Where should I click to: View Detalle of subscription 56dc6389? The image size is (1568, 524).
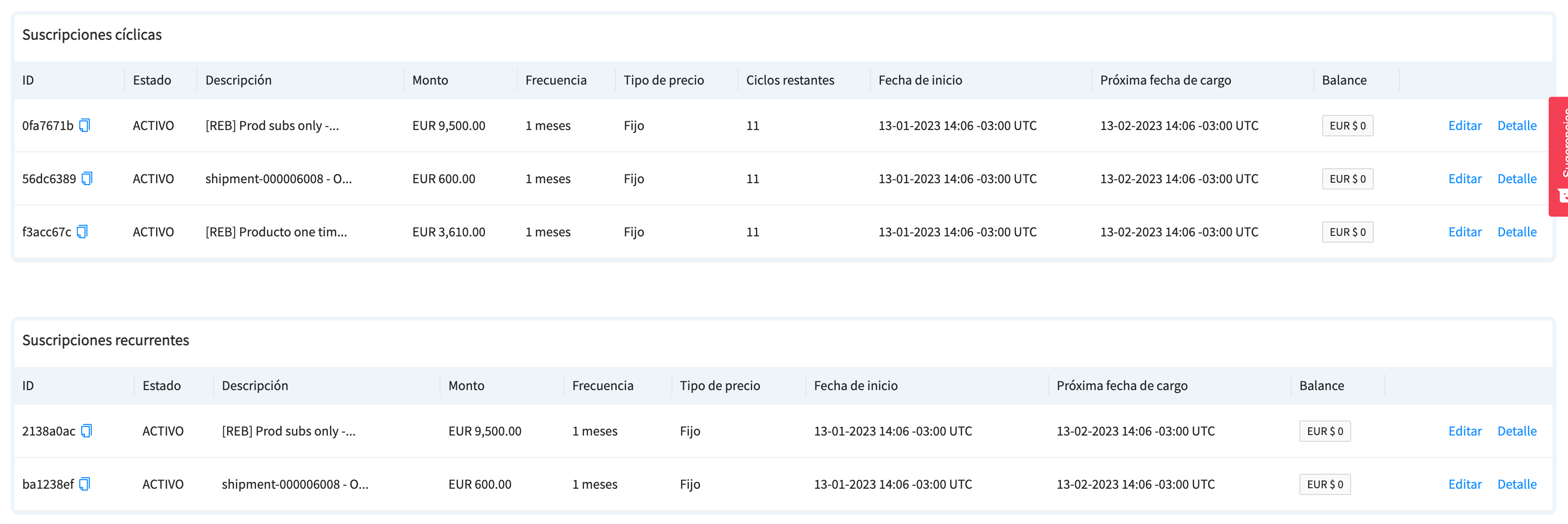tap(1516, 178)
